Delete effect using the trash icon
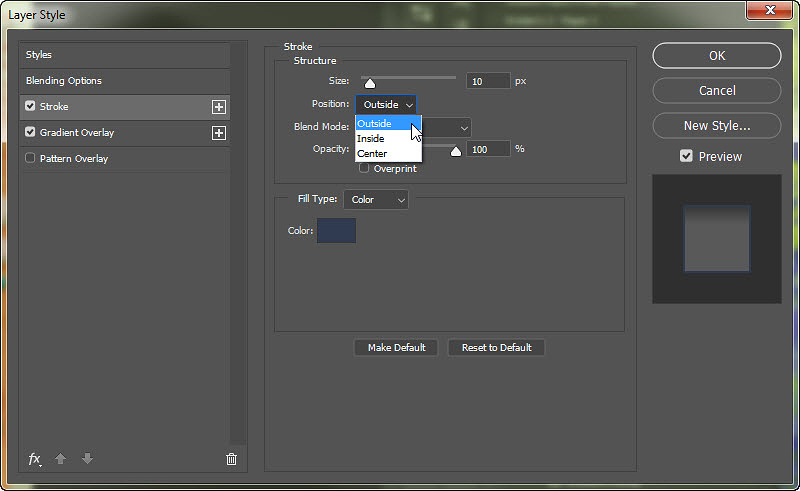The height and width of the screenshot is (491, 800). point(231,459)
